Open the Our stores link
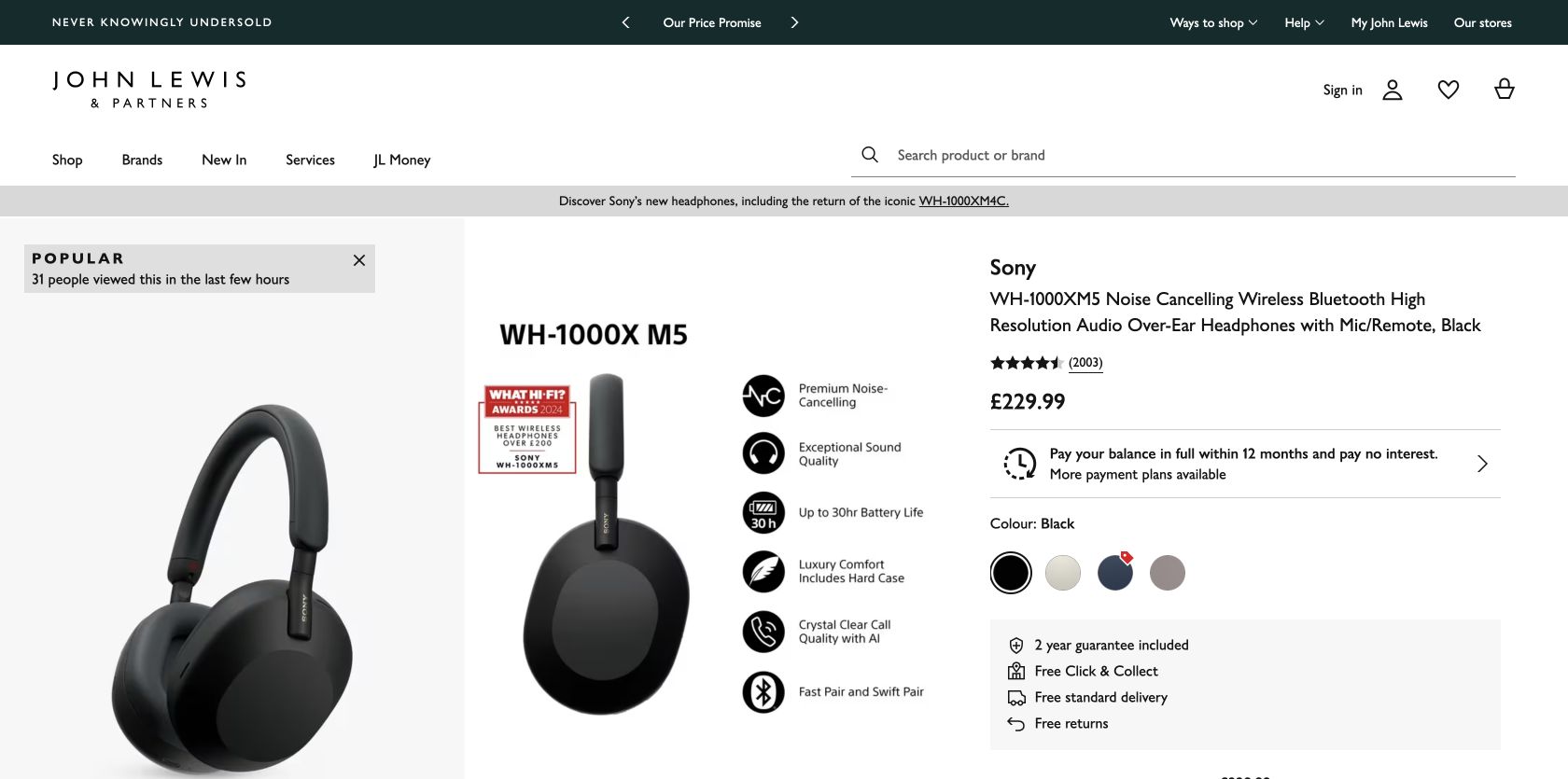 click(1482, 22)
